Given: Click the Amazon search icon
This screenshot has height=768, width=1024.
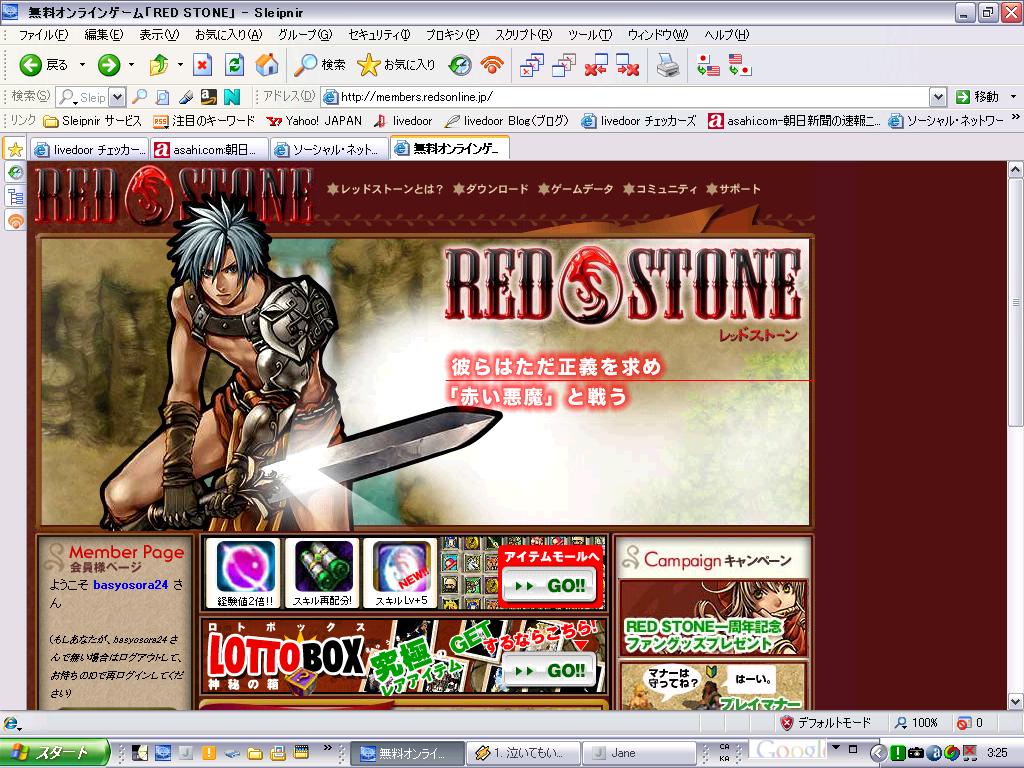Looking at the screenshot, I should (209, 97).
